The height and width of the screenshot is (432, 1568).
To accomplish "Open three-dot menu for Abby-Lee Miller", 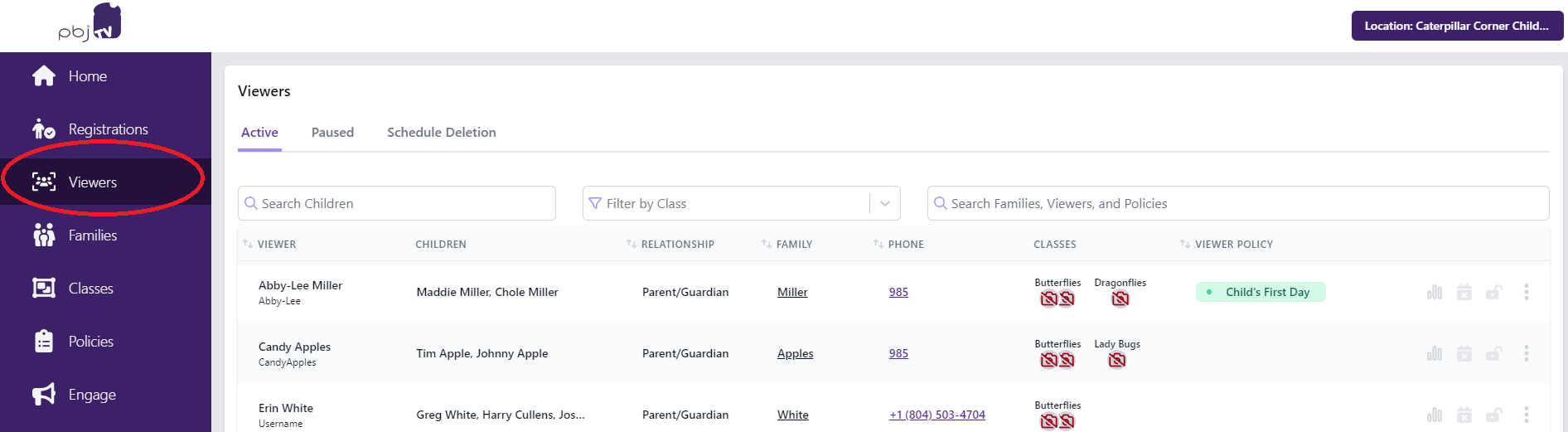I will tap(1526, 292).
